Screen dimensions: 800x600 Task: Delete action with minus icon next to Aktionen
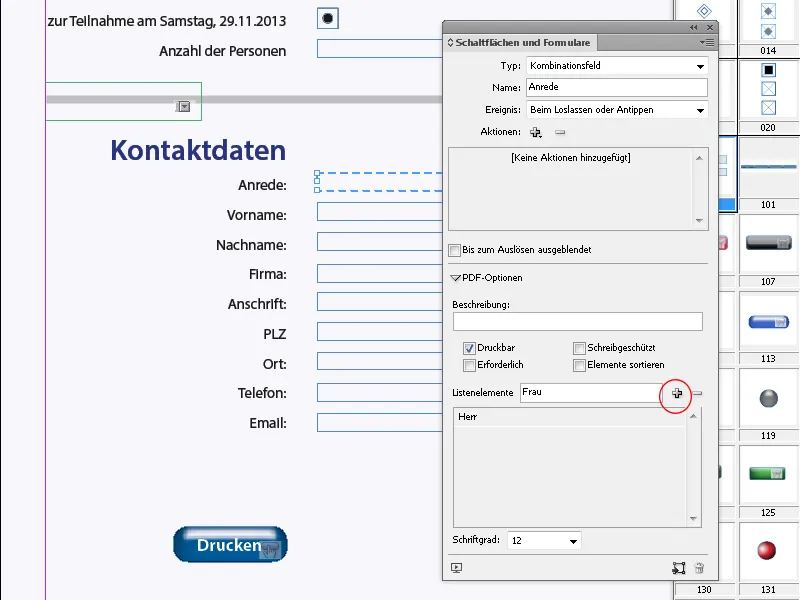pyautogui.click(x=560, y=132)
